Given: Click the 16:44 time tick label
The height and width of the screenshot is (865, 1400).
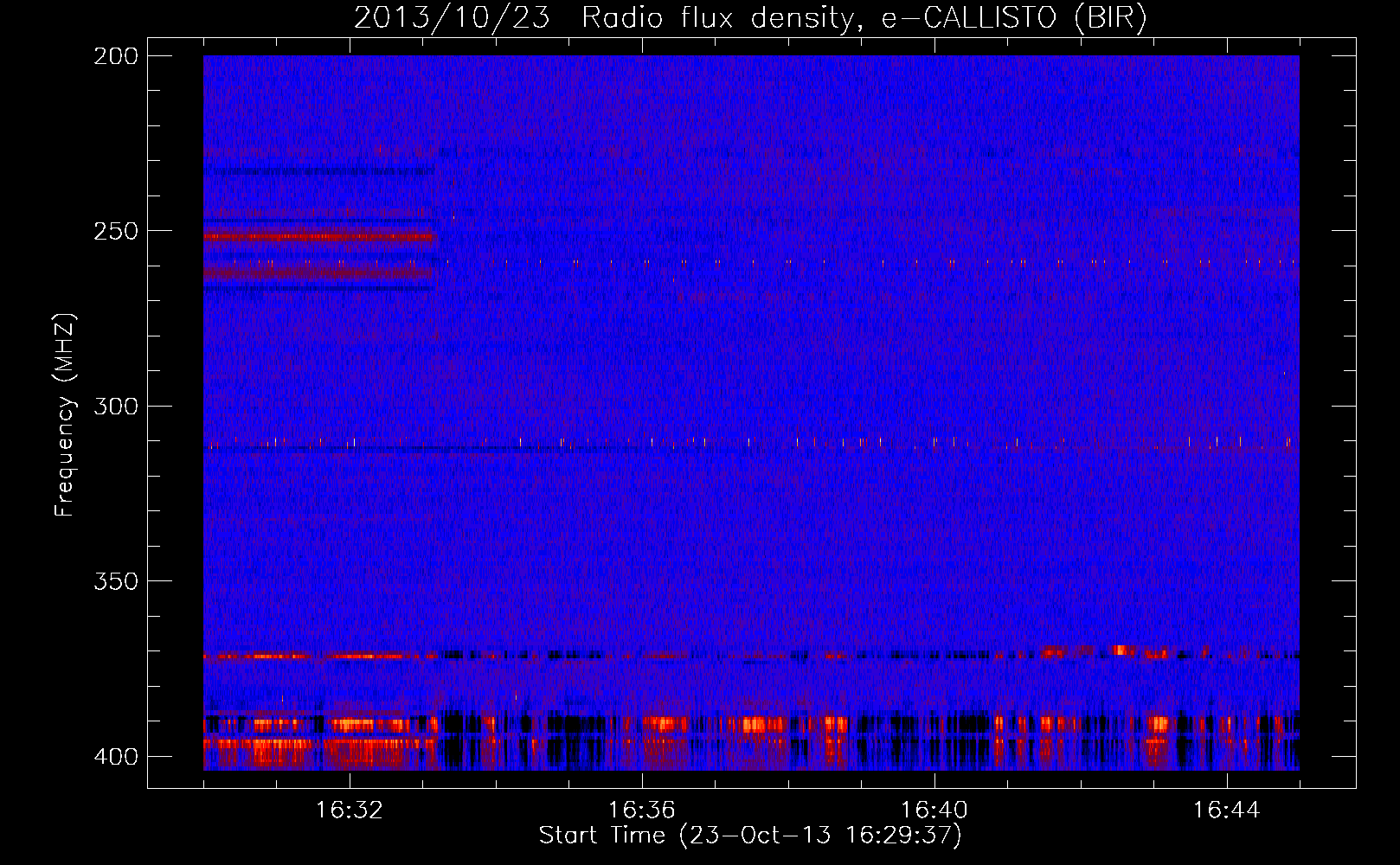Looking at the screenshot, I should click(1227, 811).
